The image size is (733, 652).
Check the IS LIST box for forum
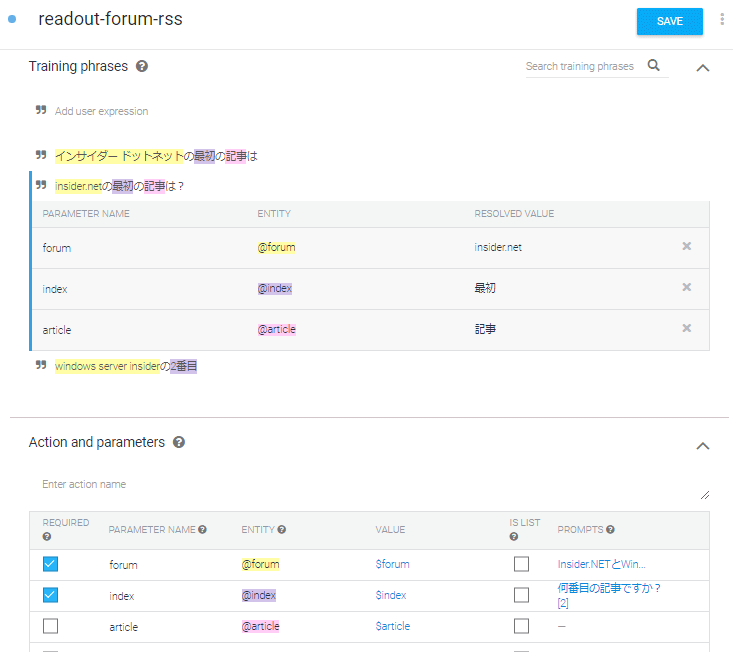click(x=521, y=564)
